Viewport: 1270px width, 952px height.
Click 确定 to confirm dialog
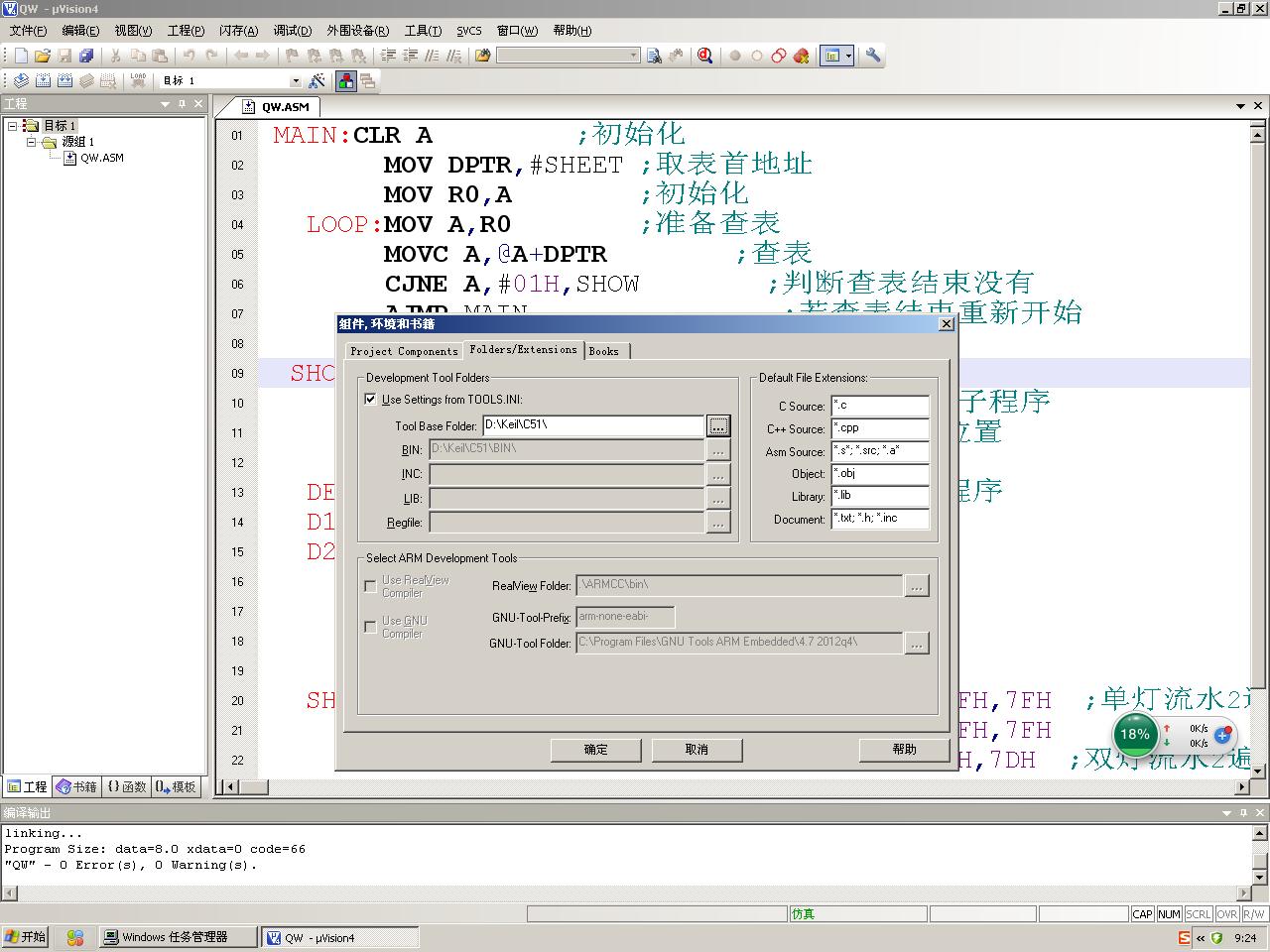pyautogui.click(x=596, y=750)
